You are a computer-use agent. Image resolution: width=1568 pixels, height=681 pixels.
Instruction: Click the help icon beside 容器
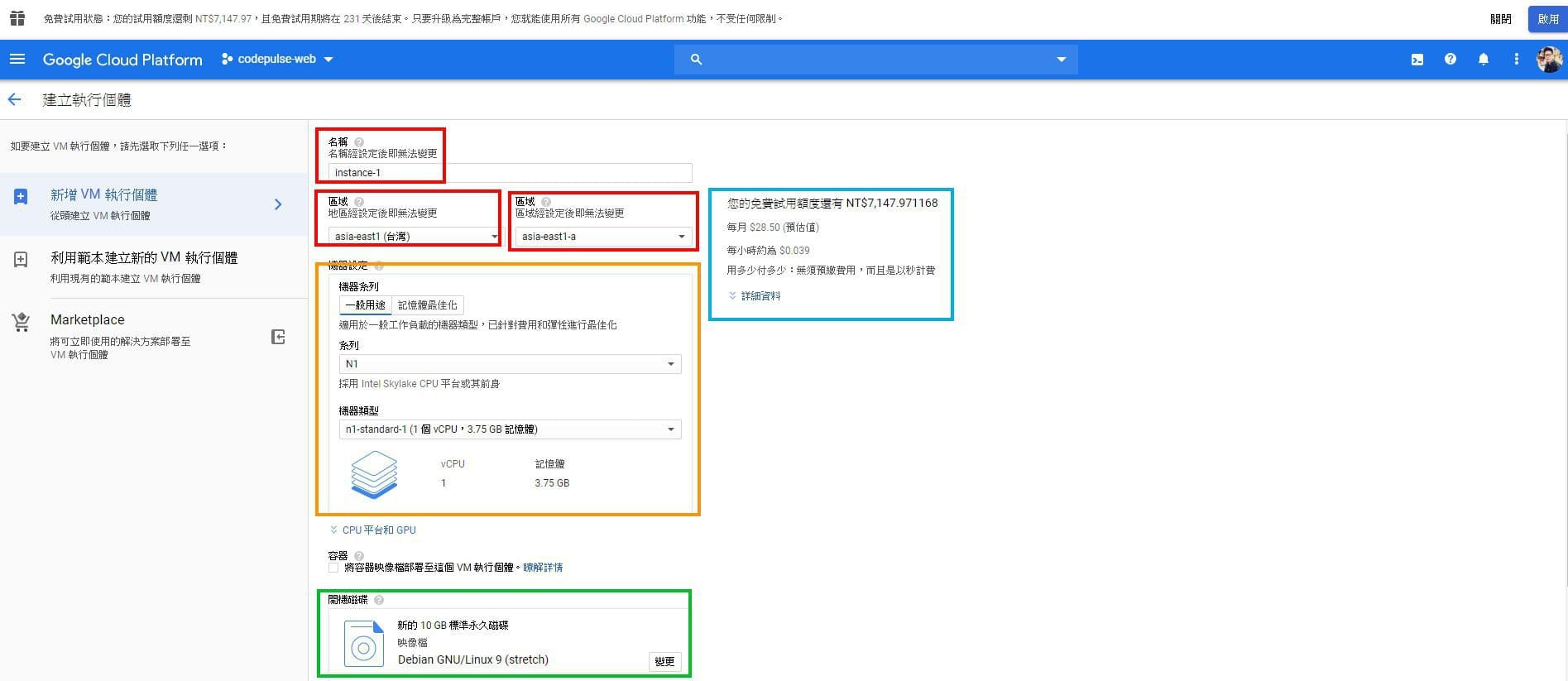point(359,556)
